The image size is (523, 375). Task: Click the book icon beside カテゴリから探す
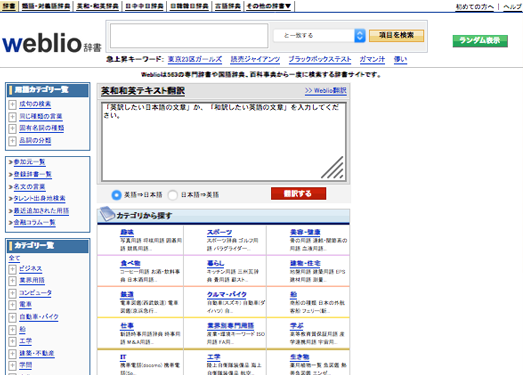coord(107,214)
